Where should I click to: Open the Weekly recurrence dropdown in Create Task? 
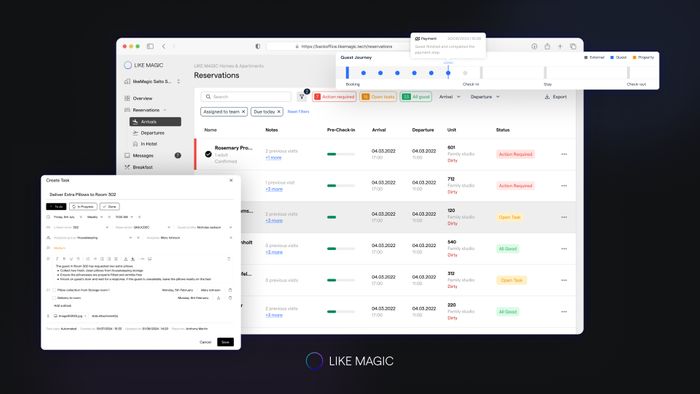[95, 217]
